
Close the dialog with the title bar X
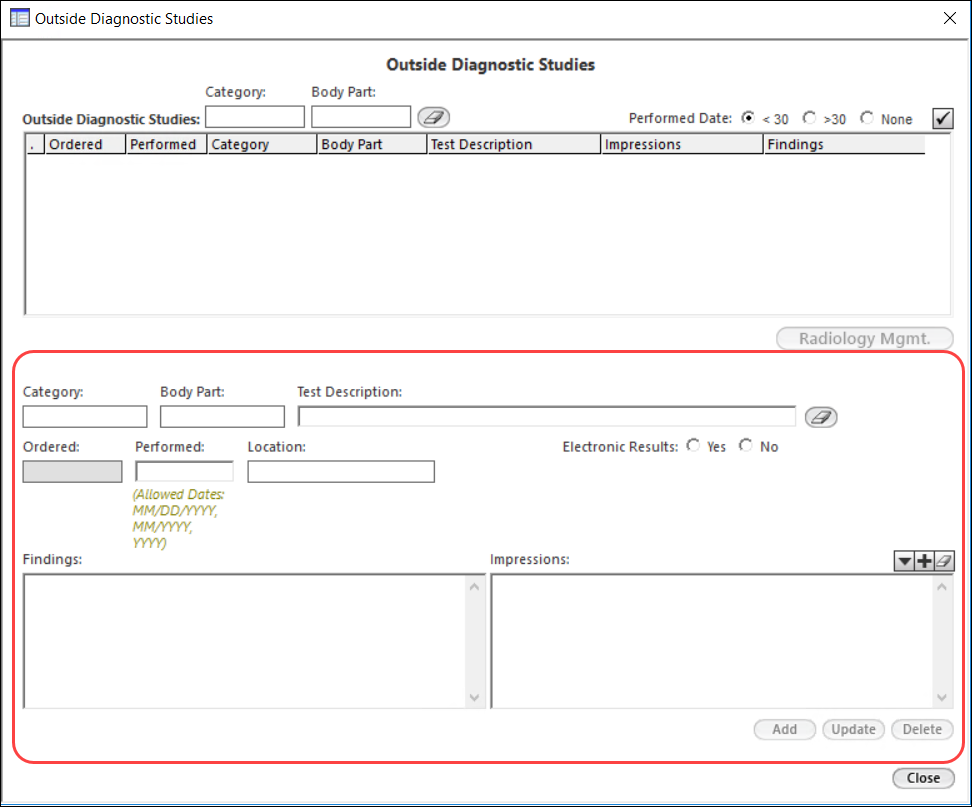click(x=949, y=19)
